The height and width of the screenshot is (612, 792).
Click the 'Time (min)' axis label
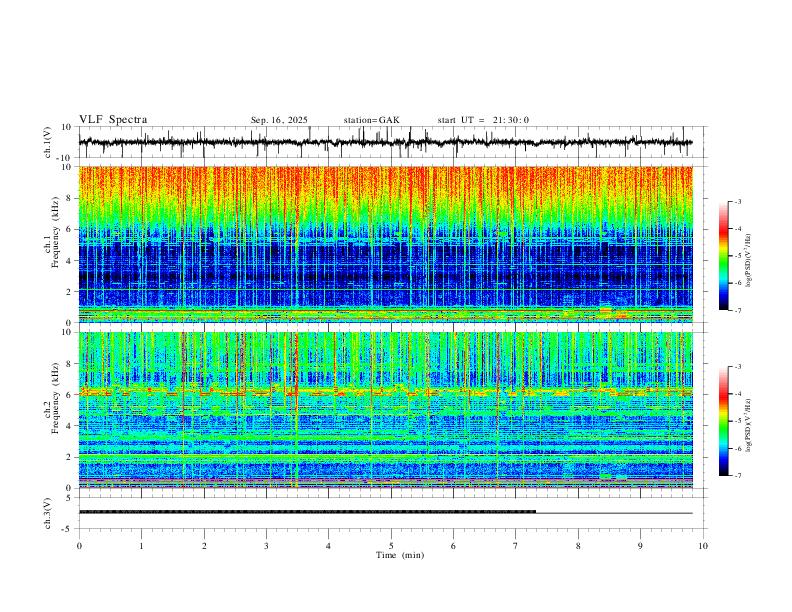point(400,555)
